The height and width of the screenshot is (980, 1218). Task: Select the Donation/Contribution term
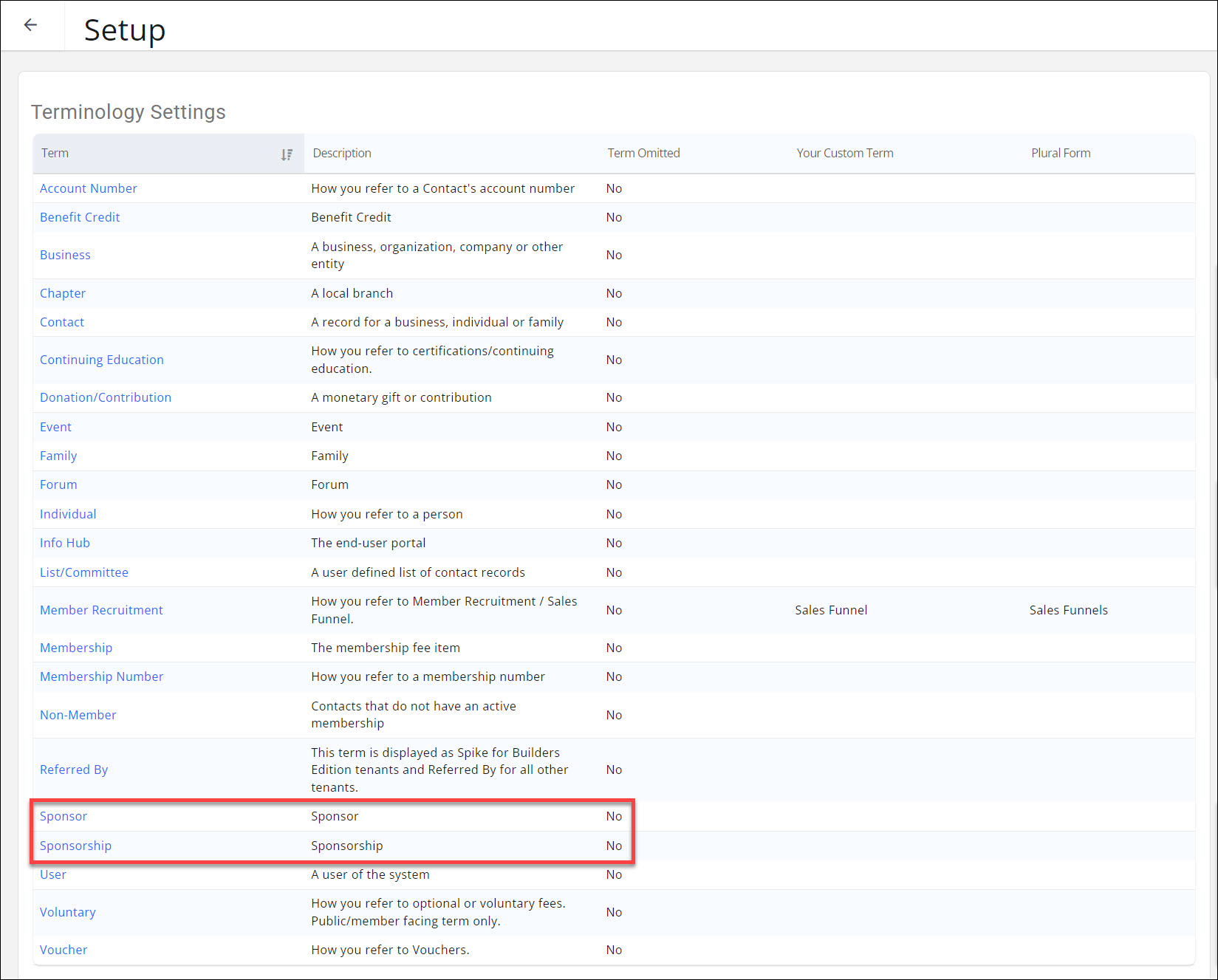[105, 397]
